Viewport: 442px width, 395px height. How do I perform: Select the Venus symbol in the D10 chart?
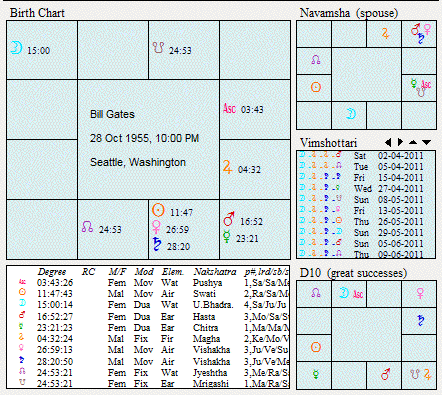420,293
